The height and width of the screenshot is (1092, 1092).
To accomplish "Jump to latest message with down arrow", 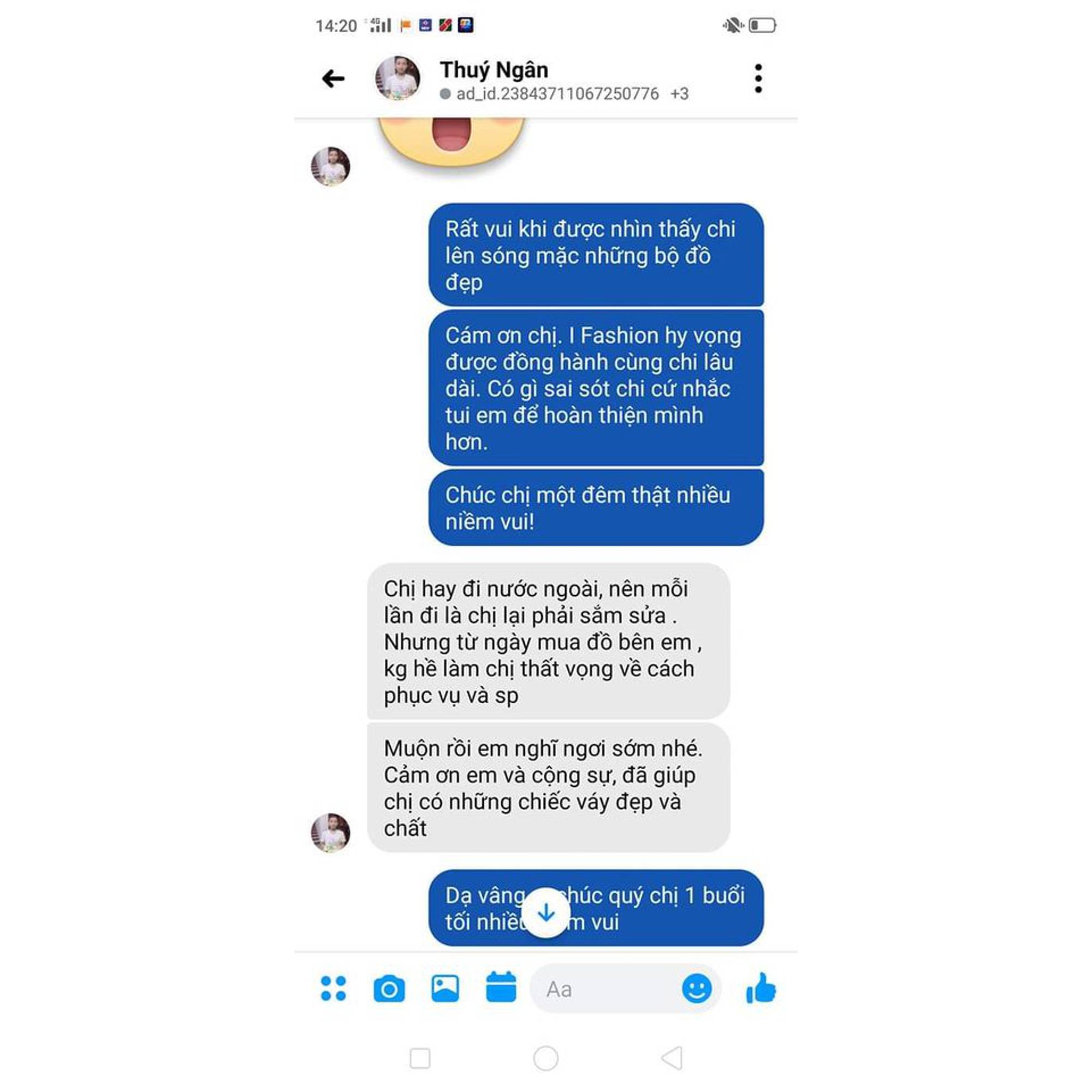I will click(x=545, y=912).
